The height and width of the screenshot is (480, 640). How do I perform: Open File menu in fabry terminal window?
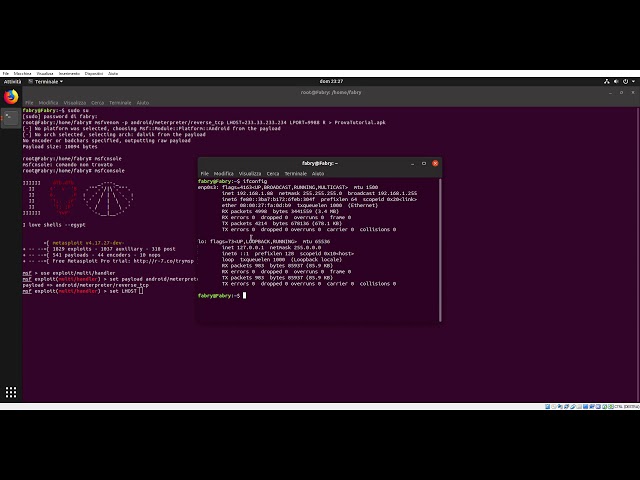(205, 173)
